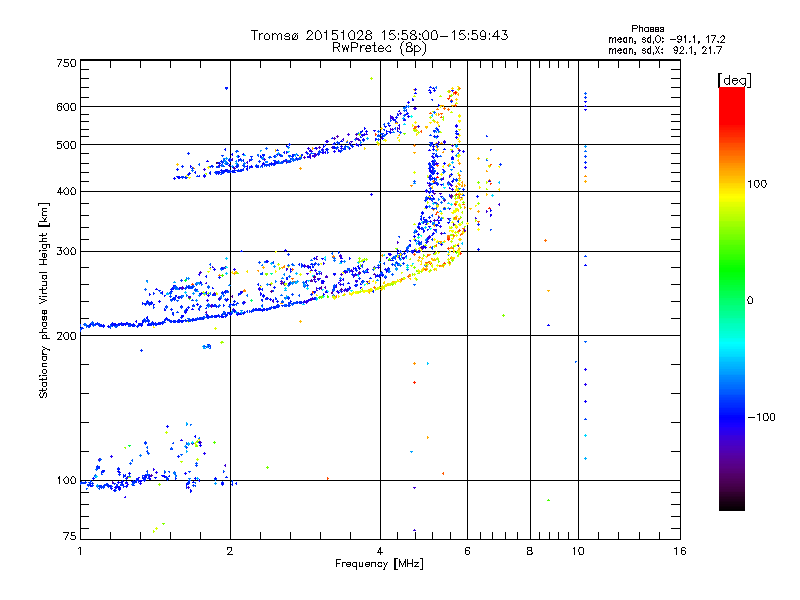Viewport: 800px width, 600px height.
Task: Click the 'Phases' header text
Action: [647, 29]
